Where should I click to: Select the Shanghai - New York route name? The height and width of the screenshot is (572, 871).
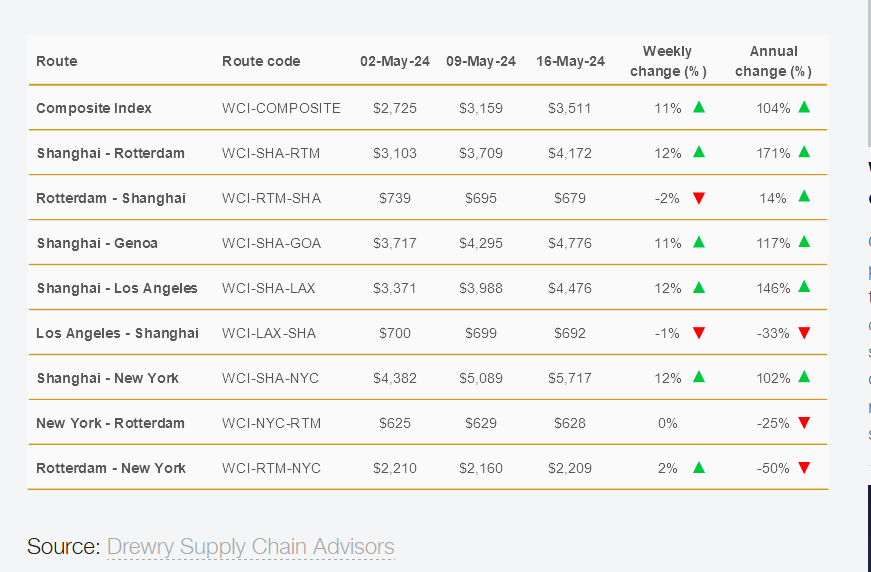pos(107,378)
